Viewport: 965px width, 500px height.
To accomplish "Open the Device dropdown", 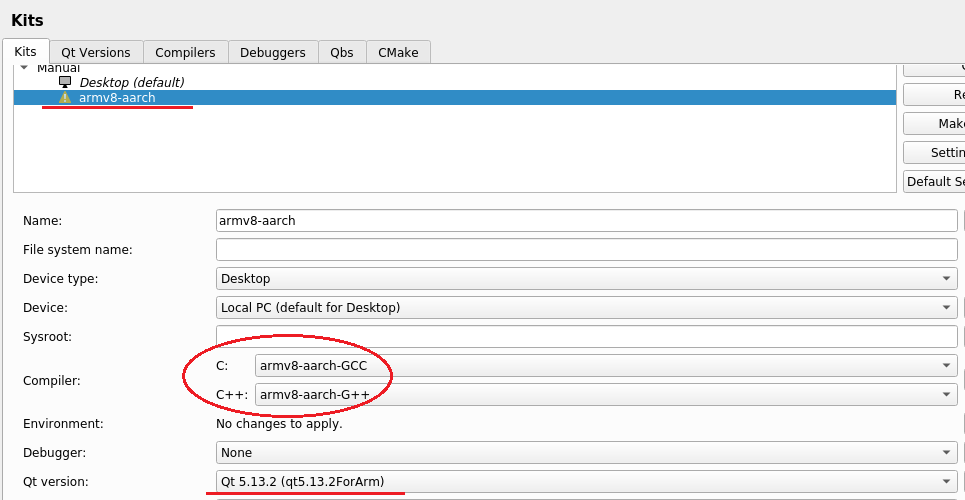I will tap(587, 307).
